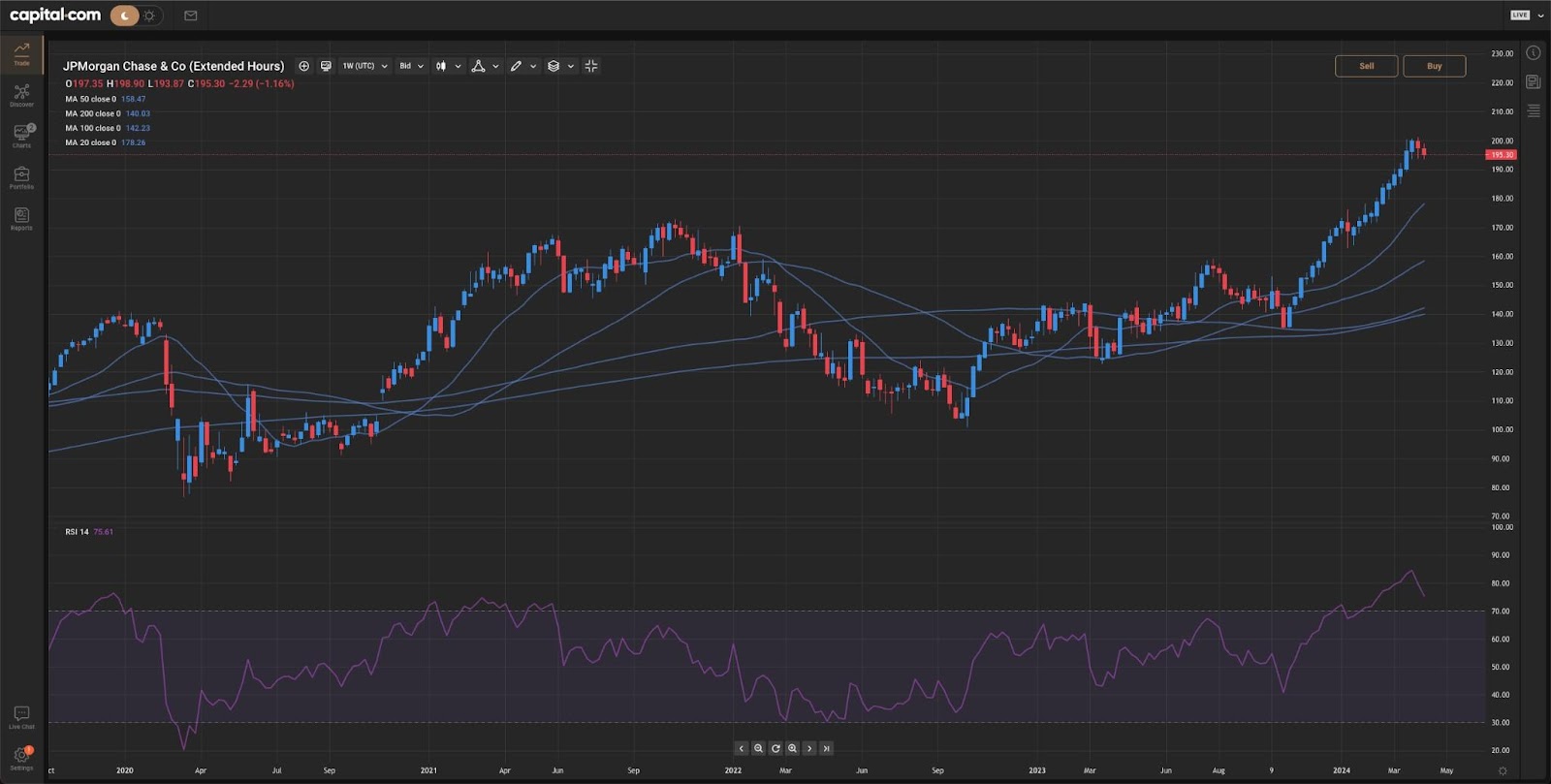Click the Sell button
1551x784 pixels.
[1366, 66]
